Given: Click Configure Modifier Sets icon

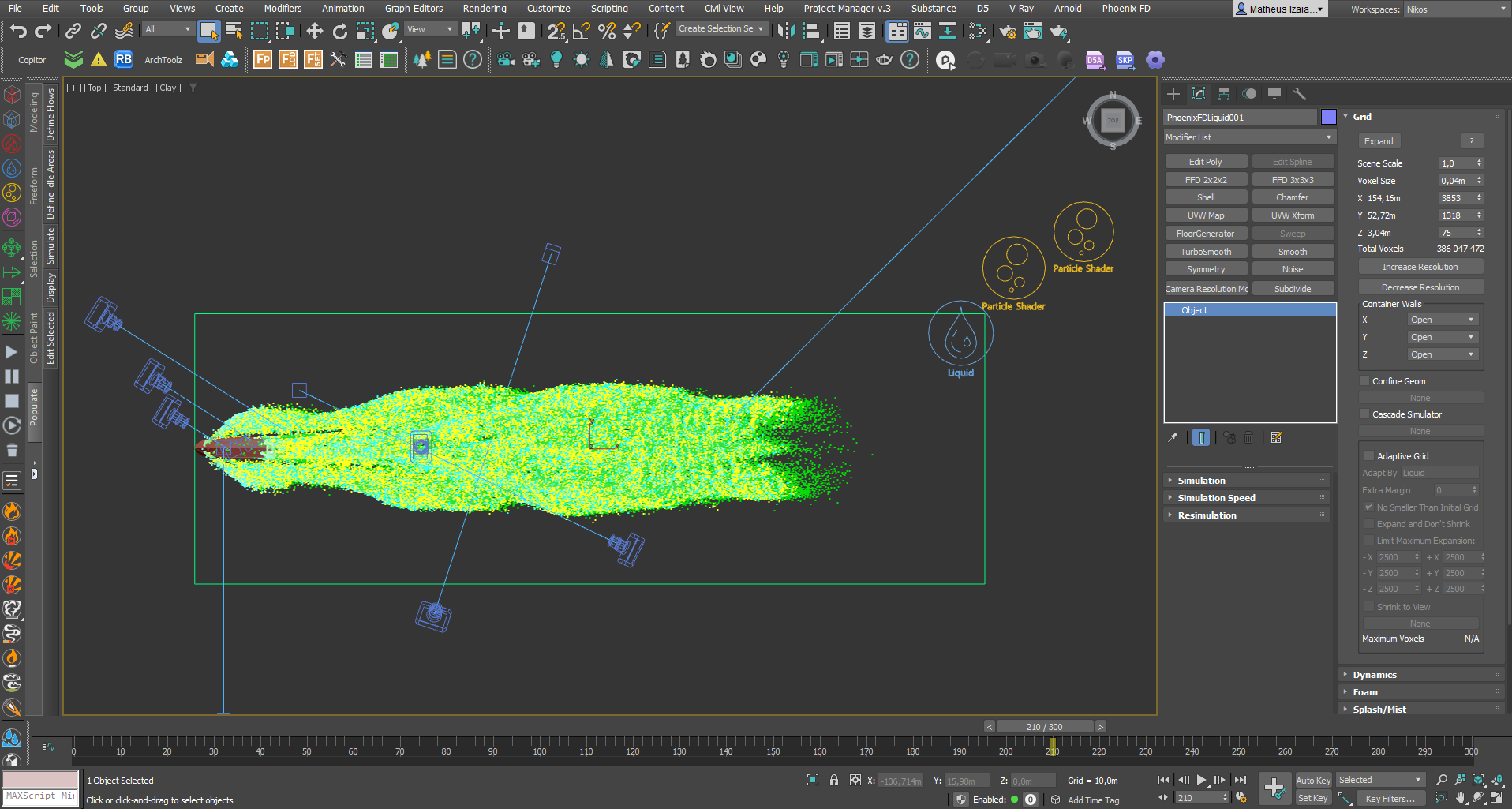Looking at the screenshot, I should (x=1276, y=437).
